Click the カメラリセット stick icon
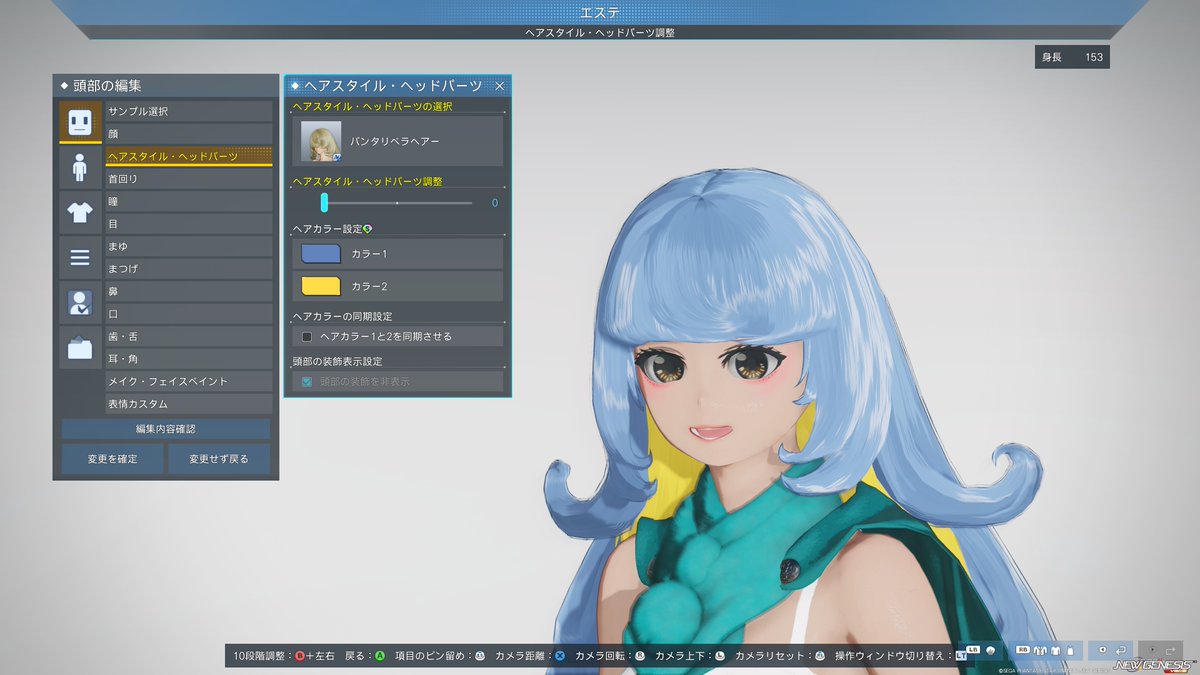1200x675 pixels. (x=820, y=656)
